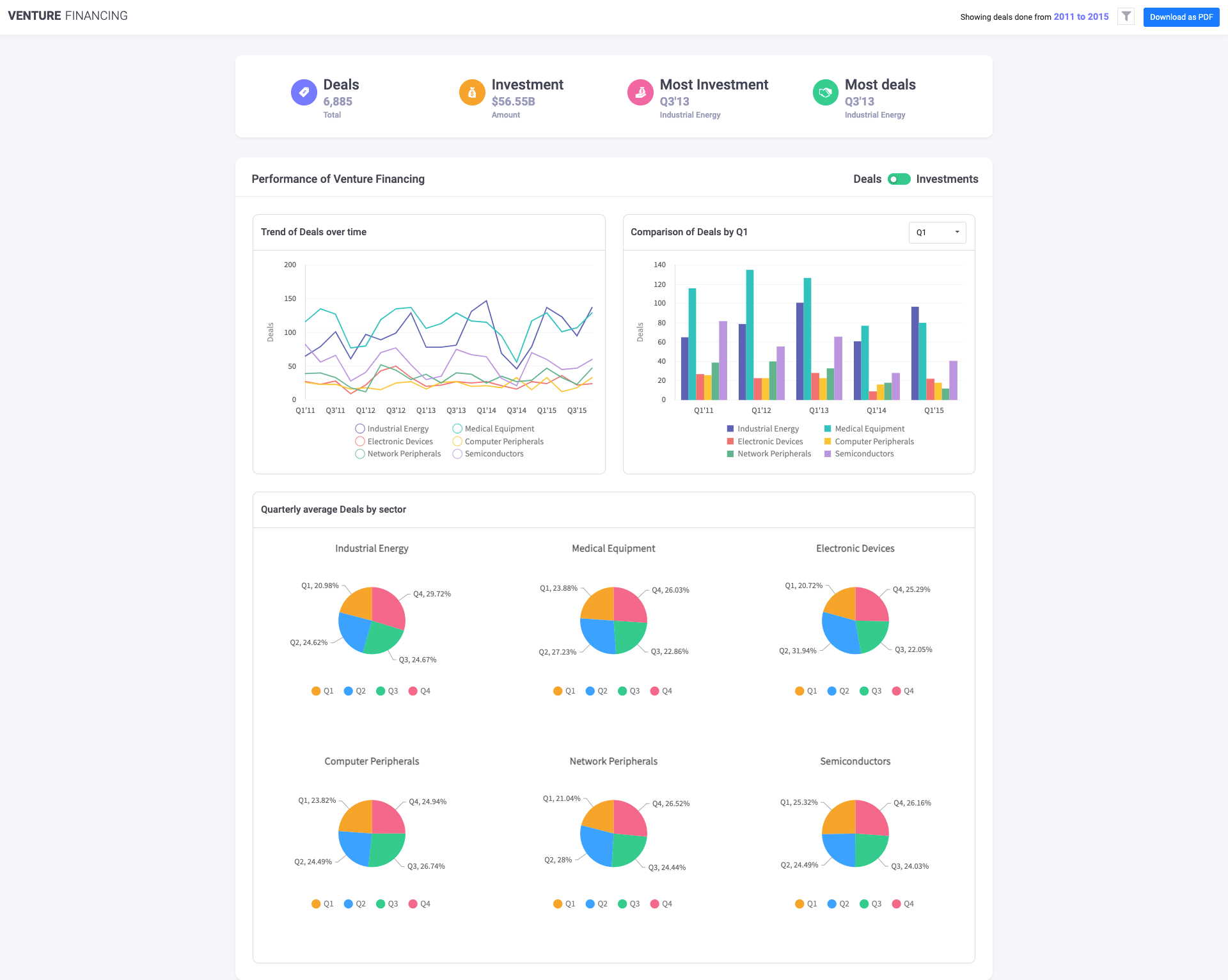The image size is (1228, 980).
Task: Select the Investments label
Action: [x=947, y=179]
